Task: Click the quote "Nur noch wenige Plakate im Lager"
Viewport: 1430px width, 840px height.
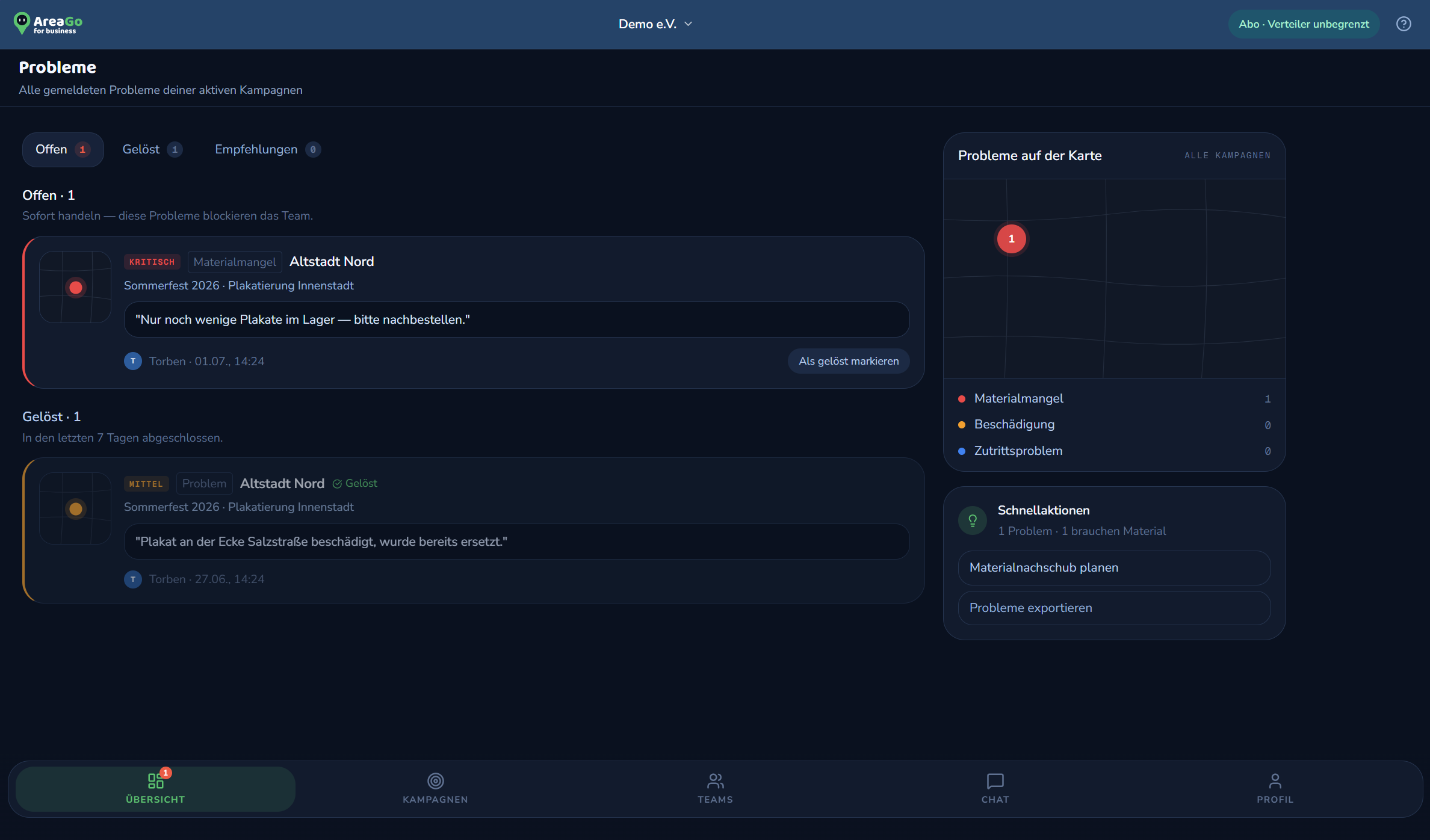Action: [x=516, y=320]
